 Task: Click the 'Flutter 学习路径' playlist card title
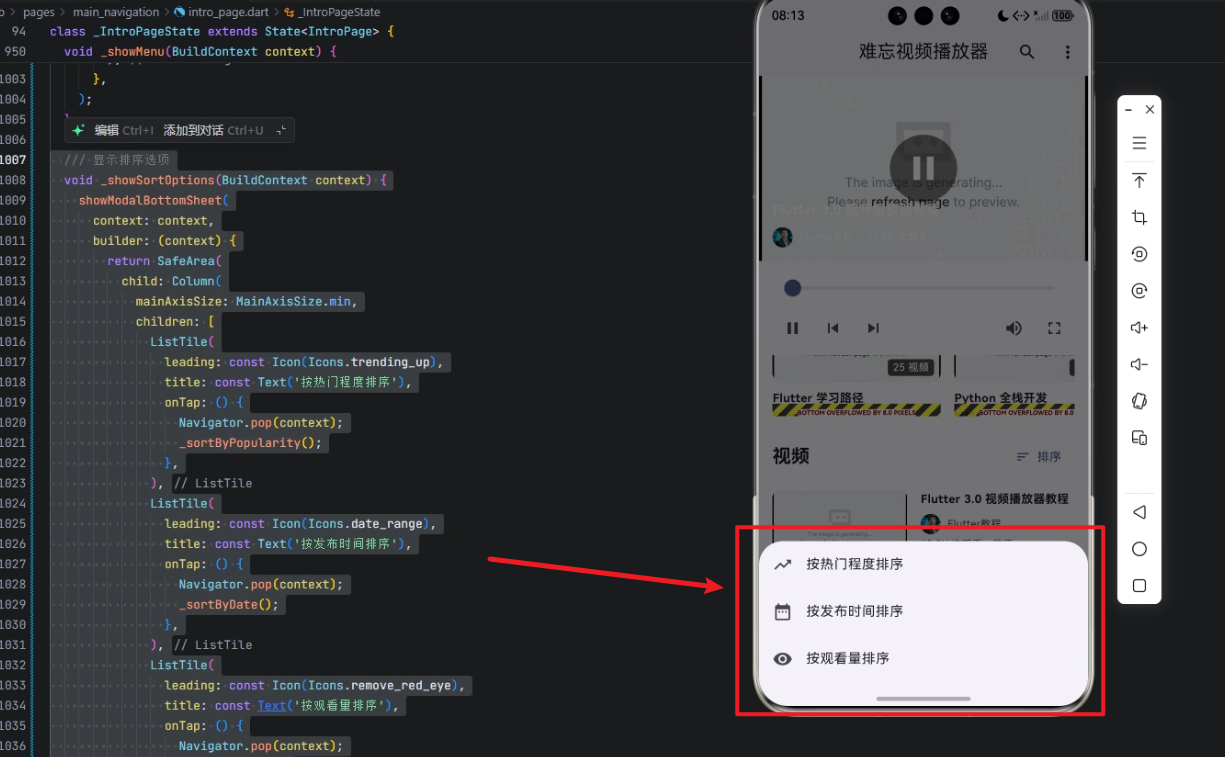[x=817, y=398]
